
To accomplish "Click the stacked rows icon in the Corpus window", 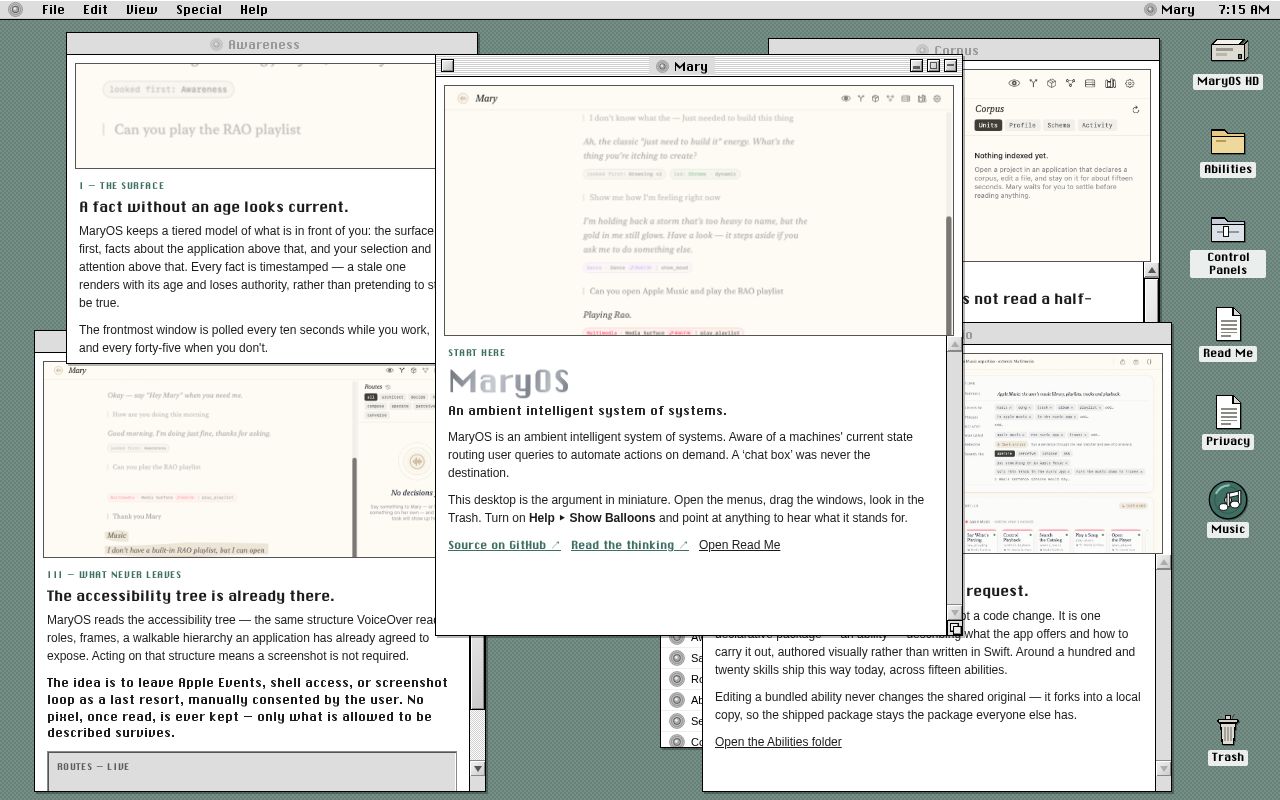I will pyautogui.click(x=1090, y=83).
